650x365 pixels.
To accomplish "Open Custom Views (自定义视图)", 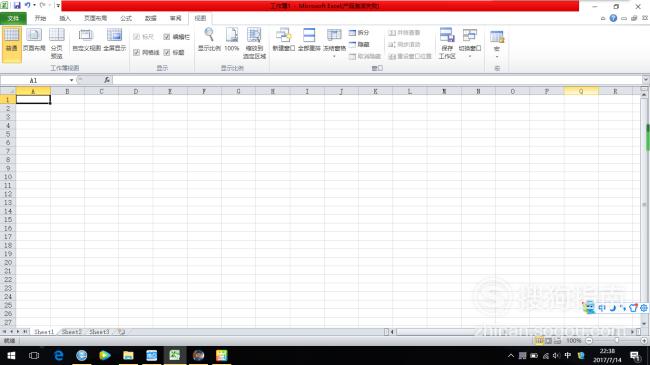I will pos(86,40).
